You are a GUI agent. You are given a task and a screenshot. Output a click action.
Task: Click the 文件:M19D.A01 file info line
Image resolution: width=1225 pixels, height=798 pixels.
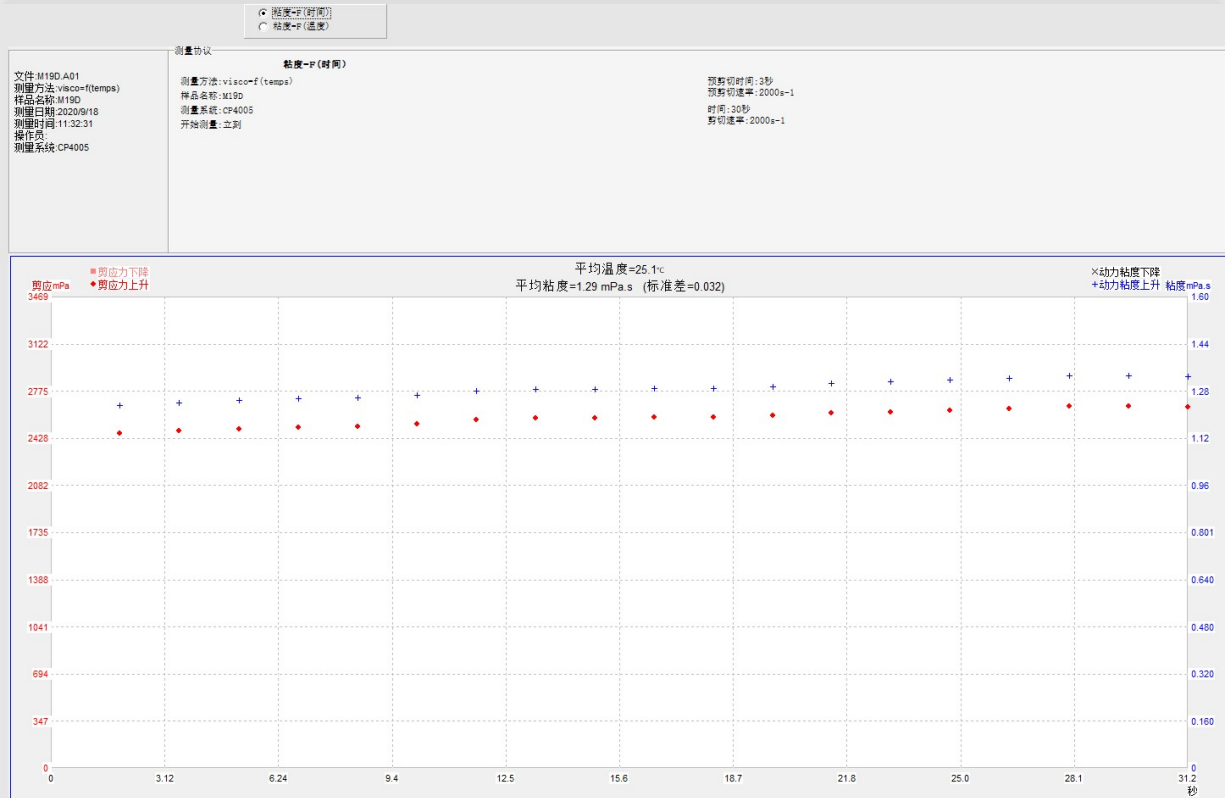click(46, 76)
